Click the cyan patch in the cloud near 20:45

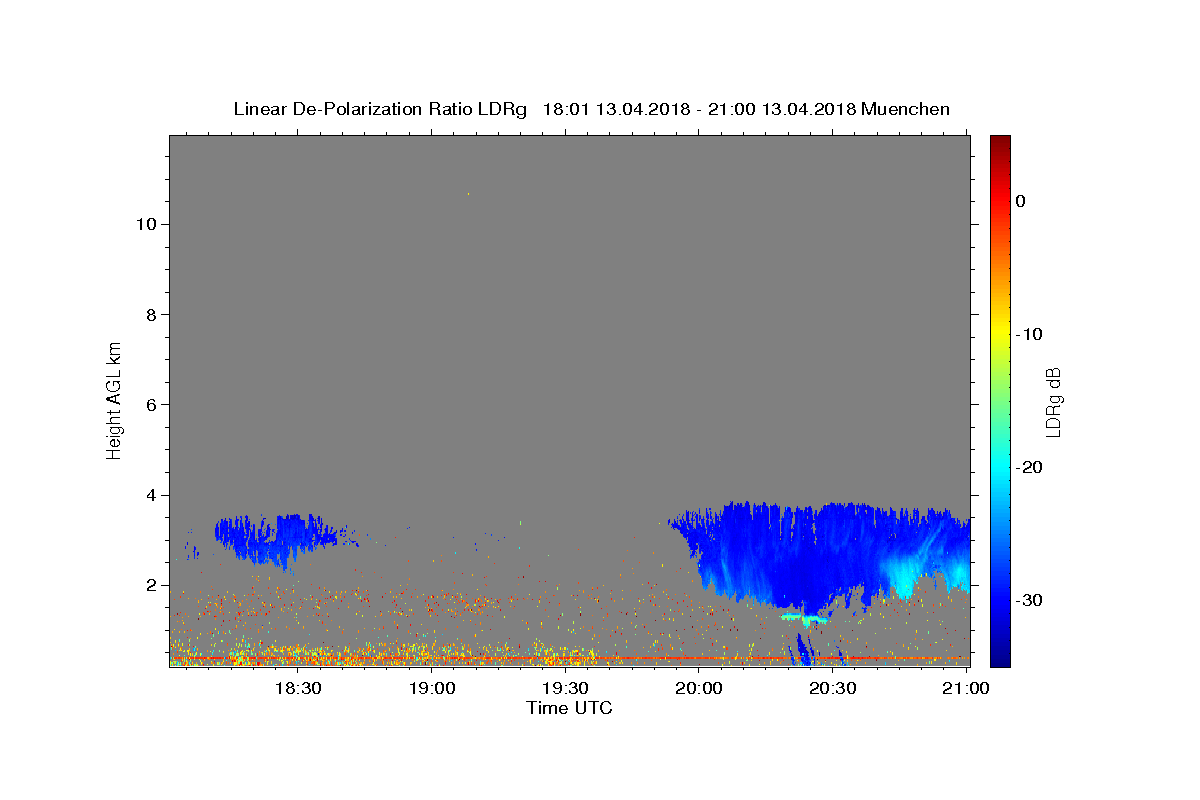[x=903, y=575]
